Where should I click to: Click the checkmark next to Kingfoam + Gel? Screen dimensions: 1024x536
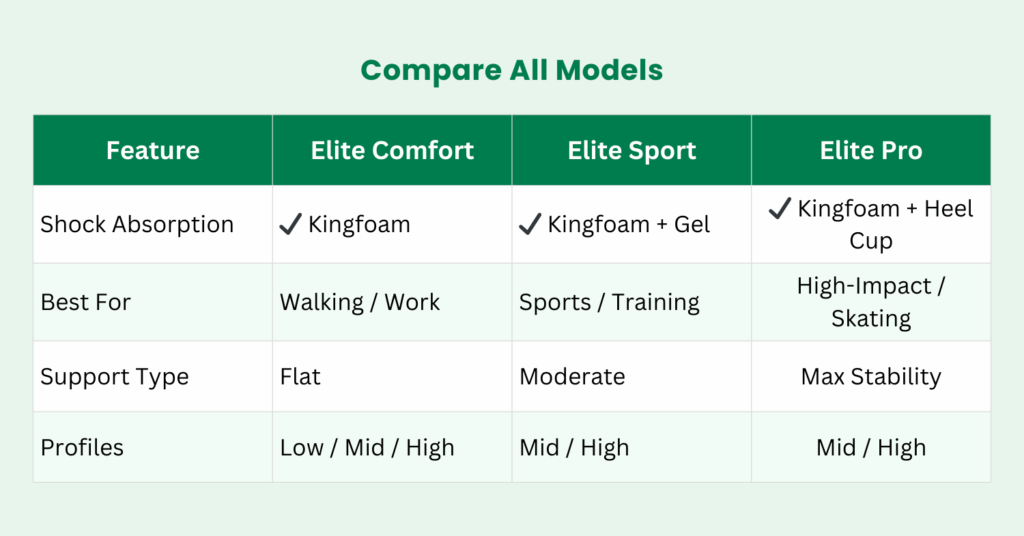(530, 225)
